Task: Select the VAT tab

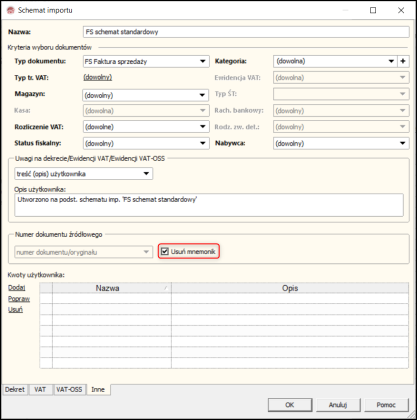Action: tap(40, 389)
